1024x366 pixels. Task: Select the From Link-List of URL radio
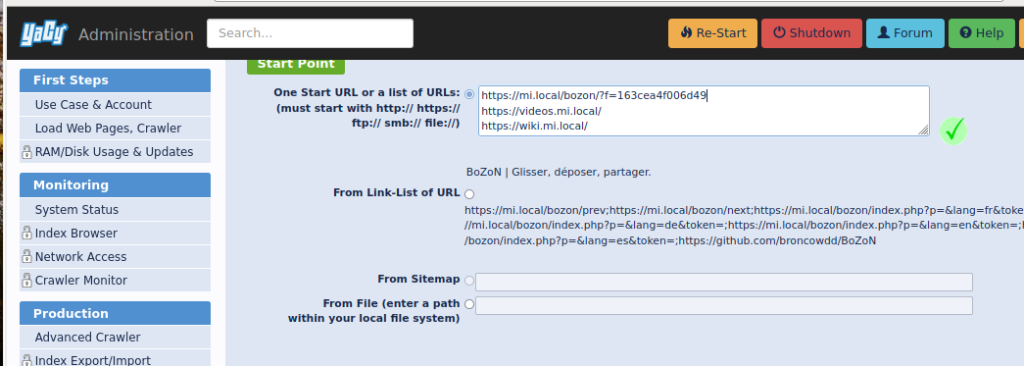[x=470, y=193]
